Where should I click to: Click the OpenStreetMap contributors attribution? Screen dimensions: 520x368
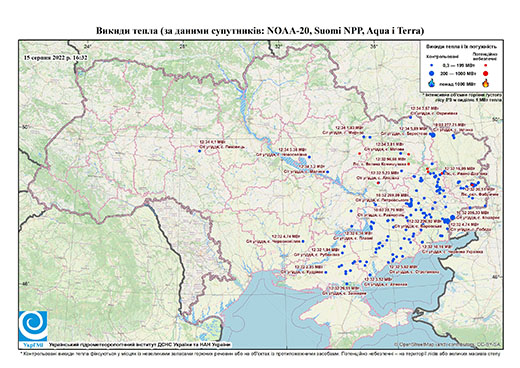(448, 344)
